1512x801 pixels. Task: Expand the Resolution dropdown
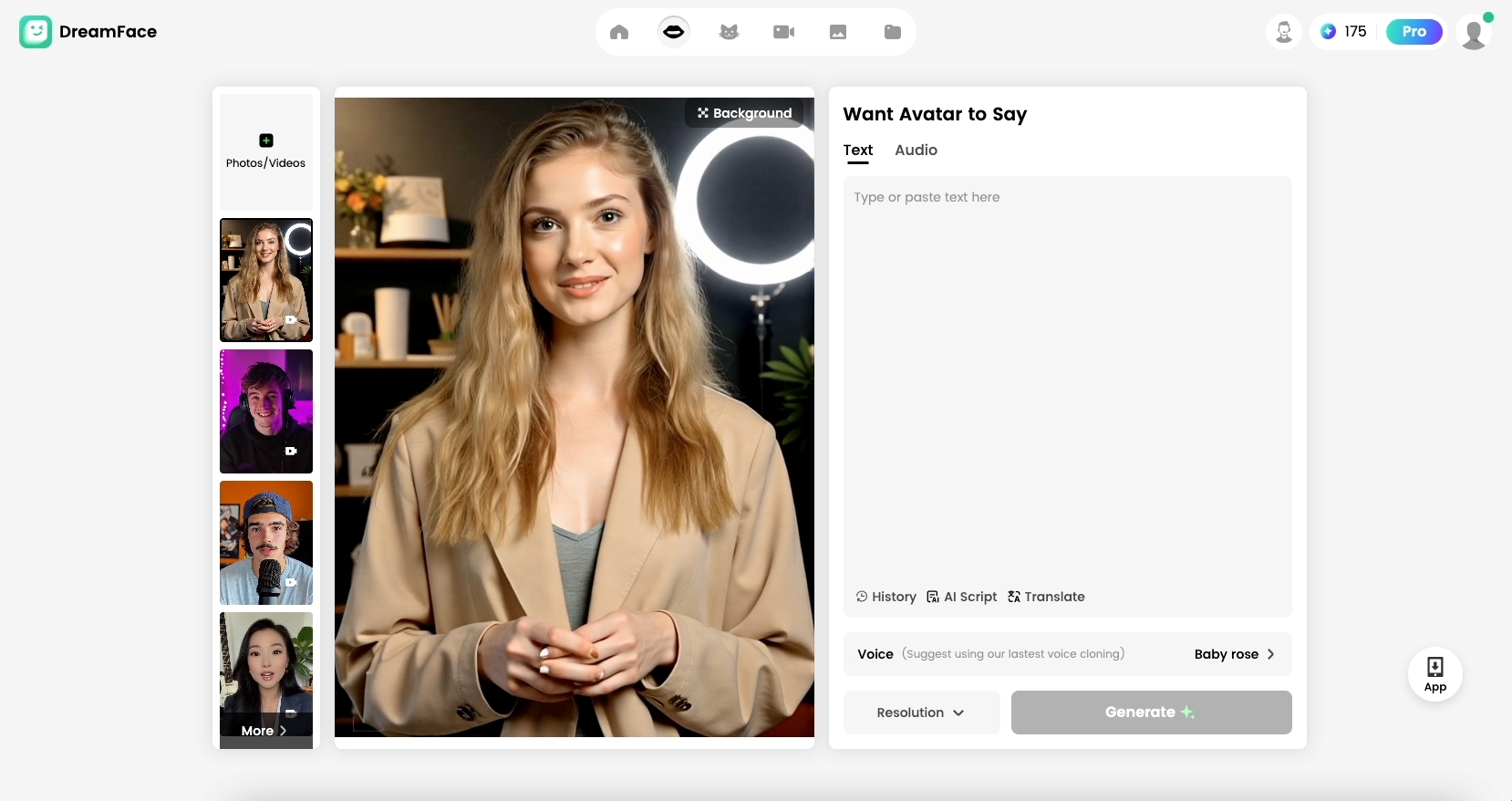click(x=921, y=713)
